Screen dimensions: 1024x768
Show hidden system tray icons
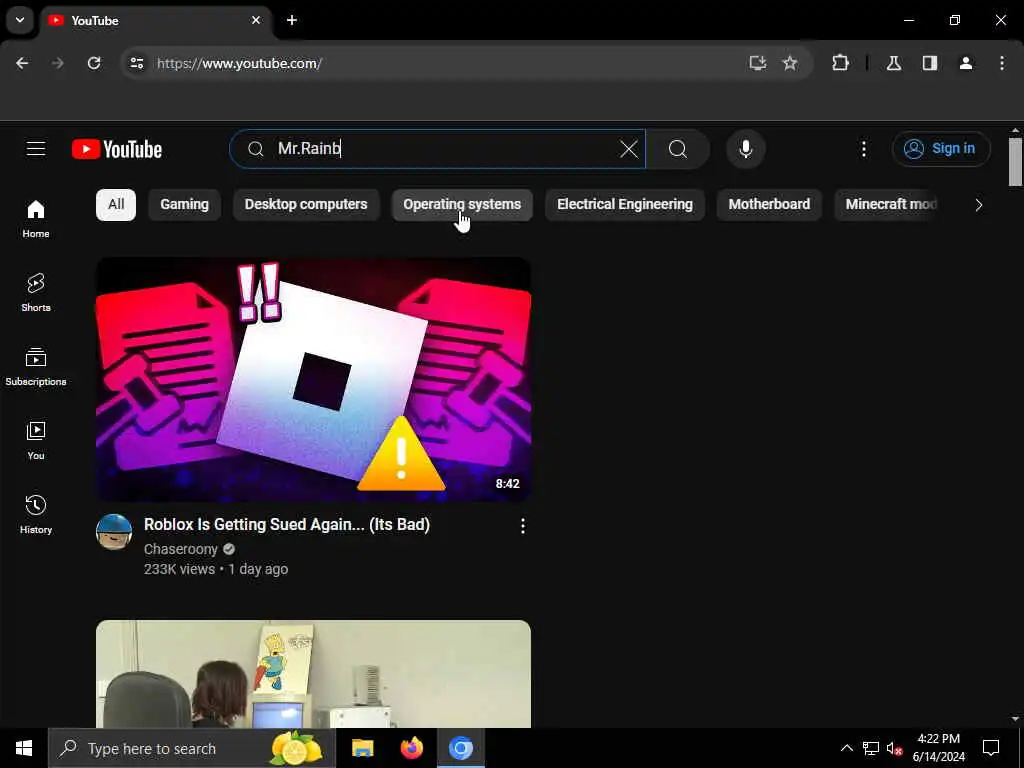click(x=846, y=748)
